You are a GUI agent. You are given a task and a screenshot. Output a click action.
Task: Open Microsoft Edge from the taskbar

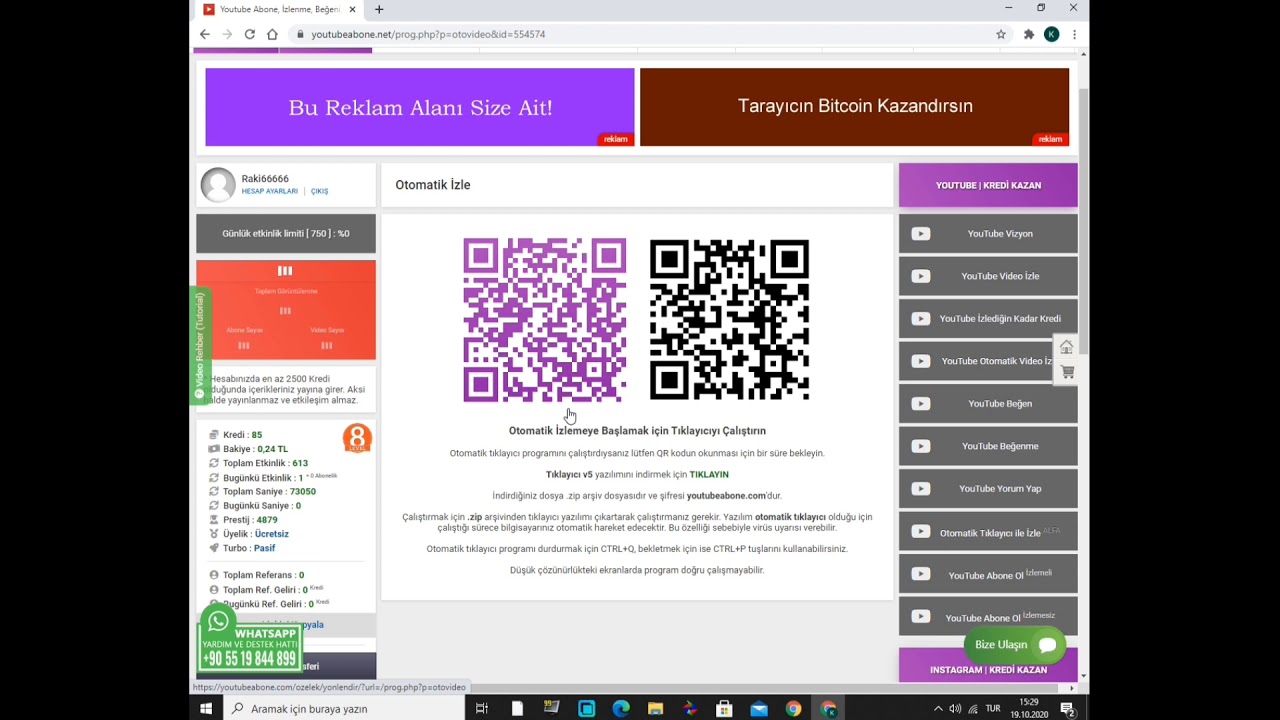click(621, 708)
